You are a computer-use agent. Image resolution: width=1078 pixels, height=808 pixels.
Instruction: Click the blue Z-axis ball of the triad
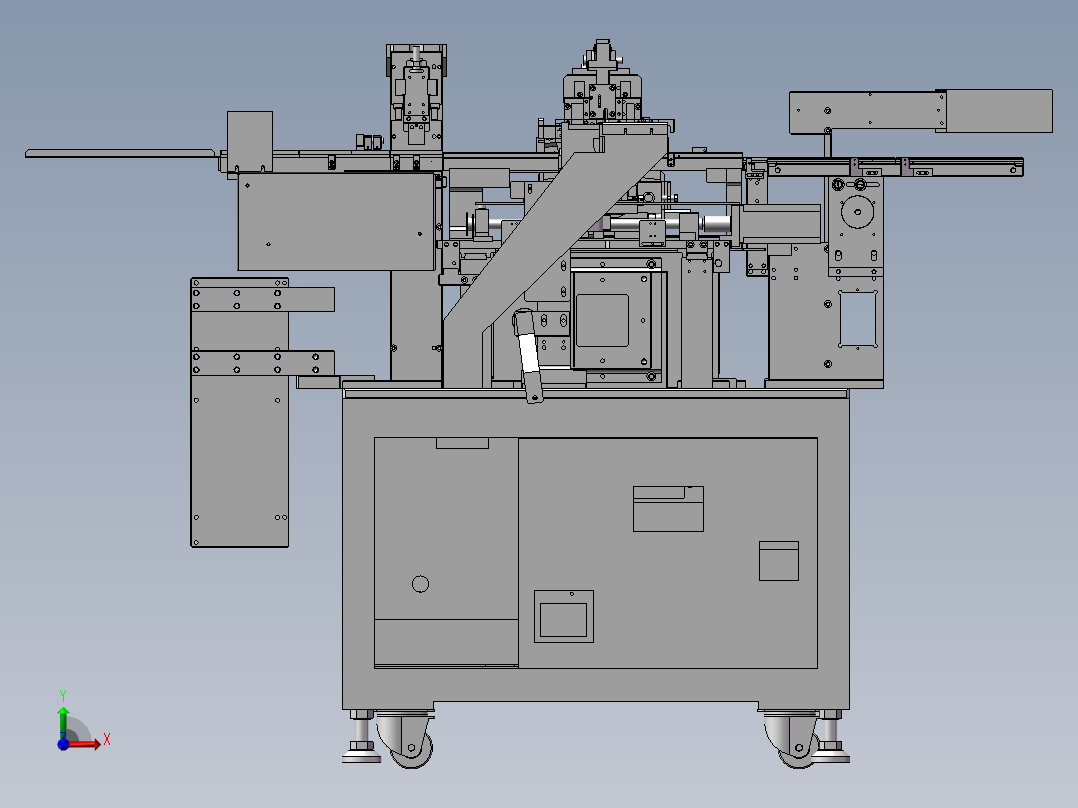[x=63, y=744]
